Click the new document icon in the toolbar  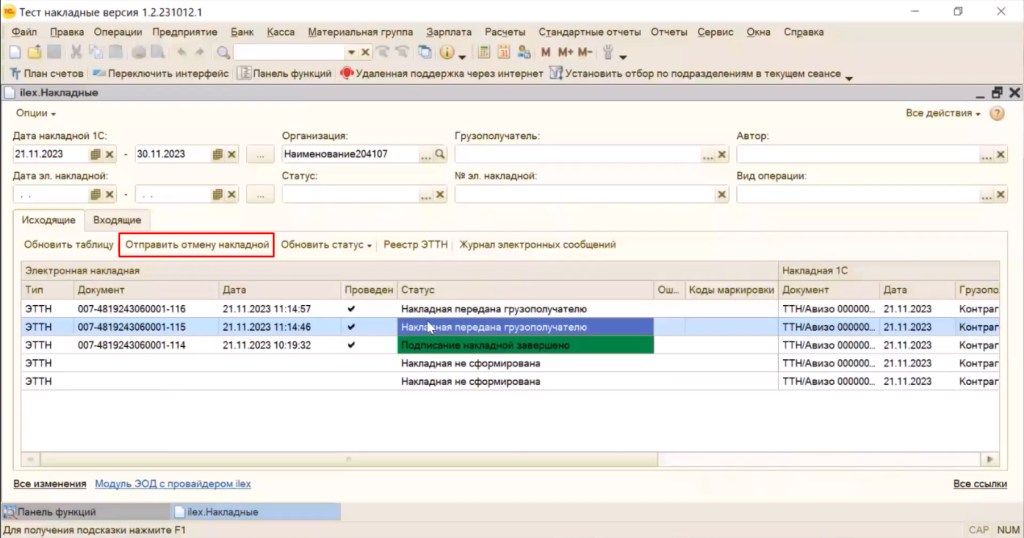pos(15,52)
